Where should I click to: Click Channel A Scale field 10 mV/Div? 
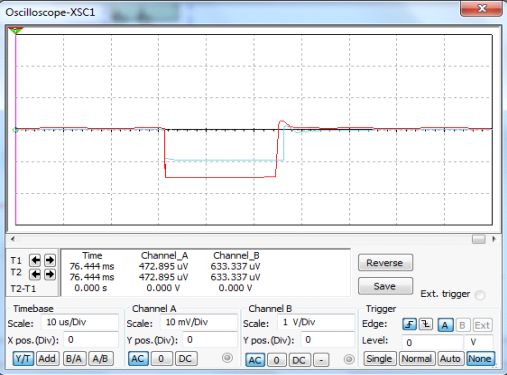coord(199,322)
